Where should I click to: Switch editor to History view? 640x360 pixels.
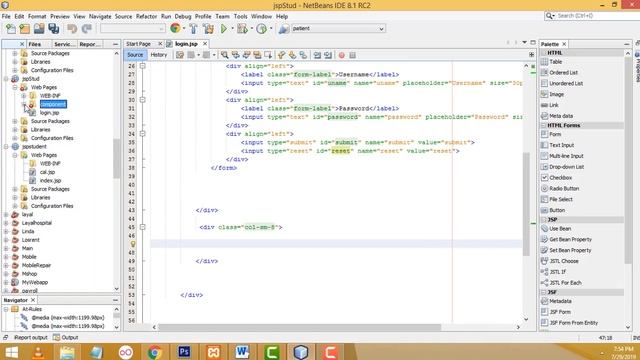[x=159, y=55]
